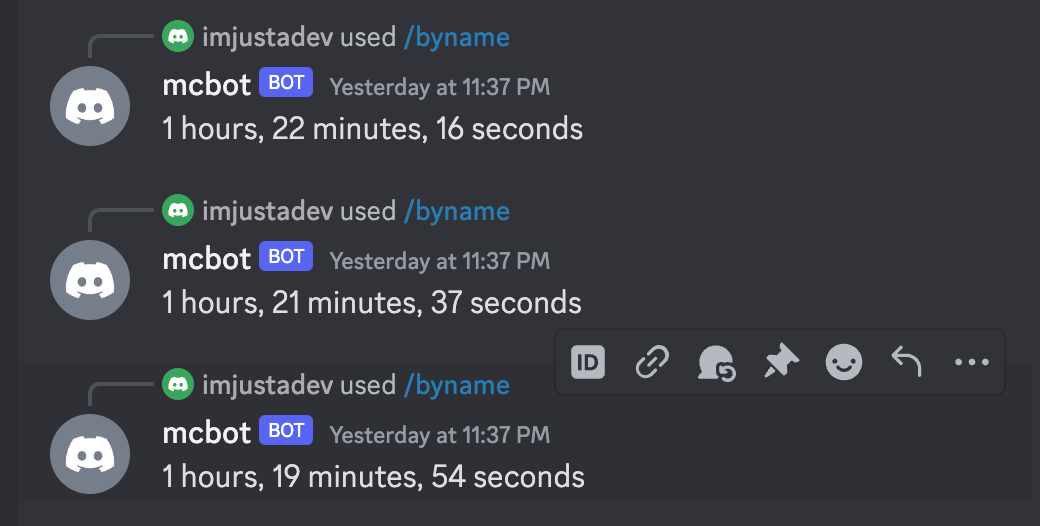Click the BOT badge on the 21 minutes message
This screenshot has height=526, width=1040.
pos(286,258)
